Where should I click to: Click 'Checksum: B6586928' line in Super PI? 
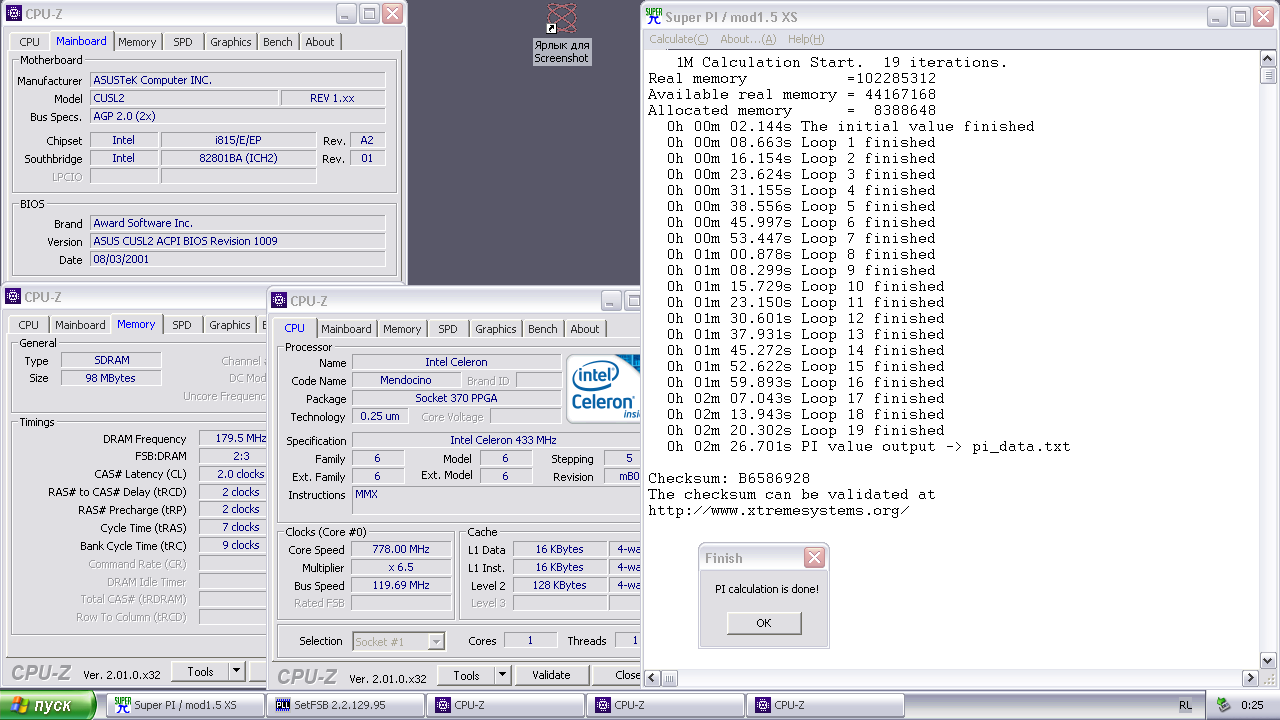[x=729, y=478]
